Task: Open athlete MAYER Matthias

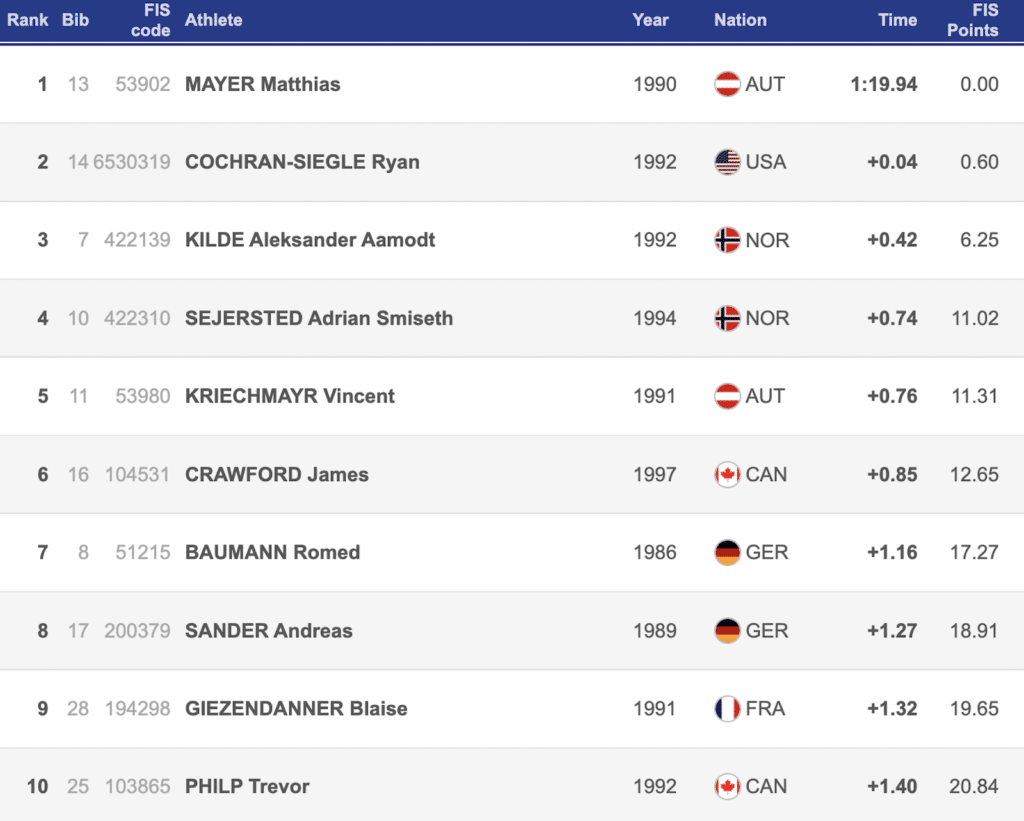Action: point(263,84)
